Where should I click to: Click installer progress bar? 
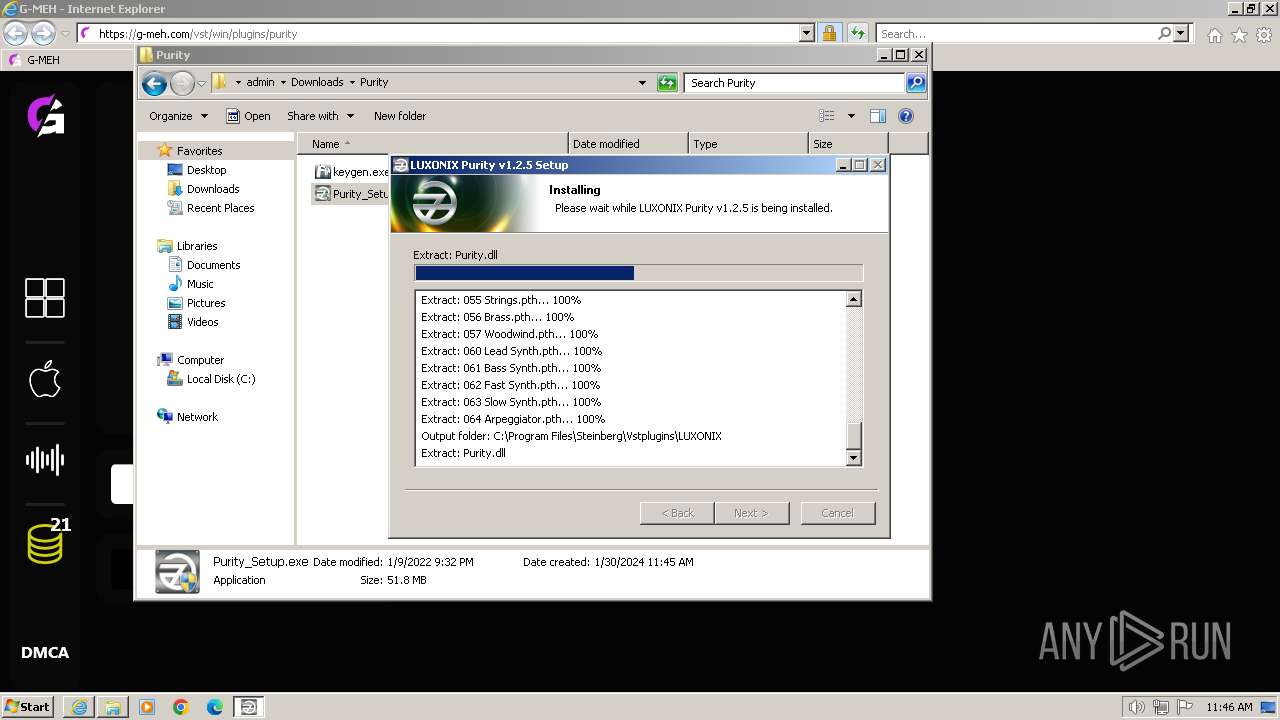coord(638,273)
